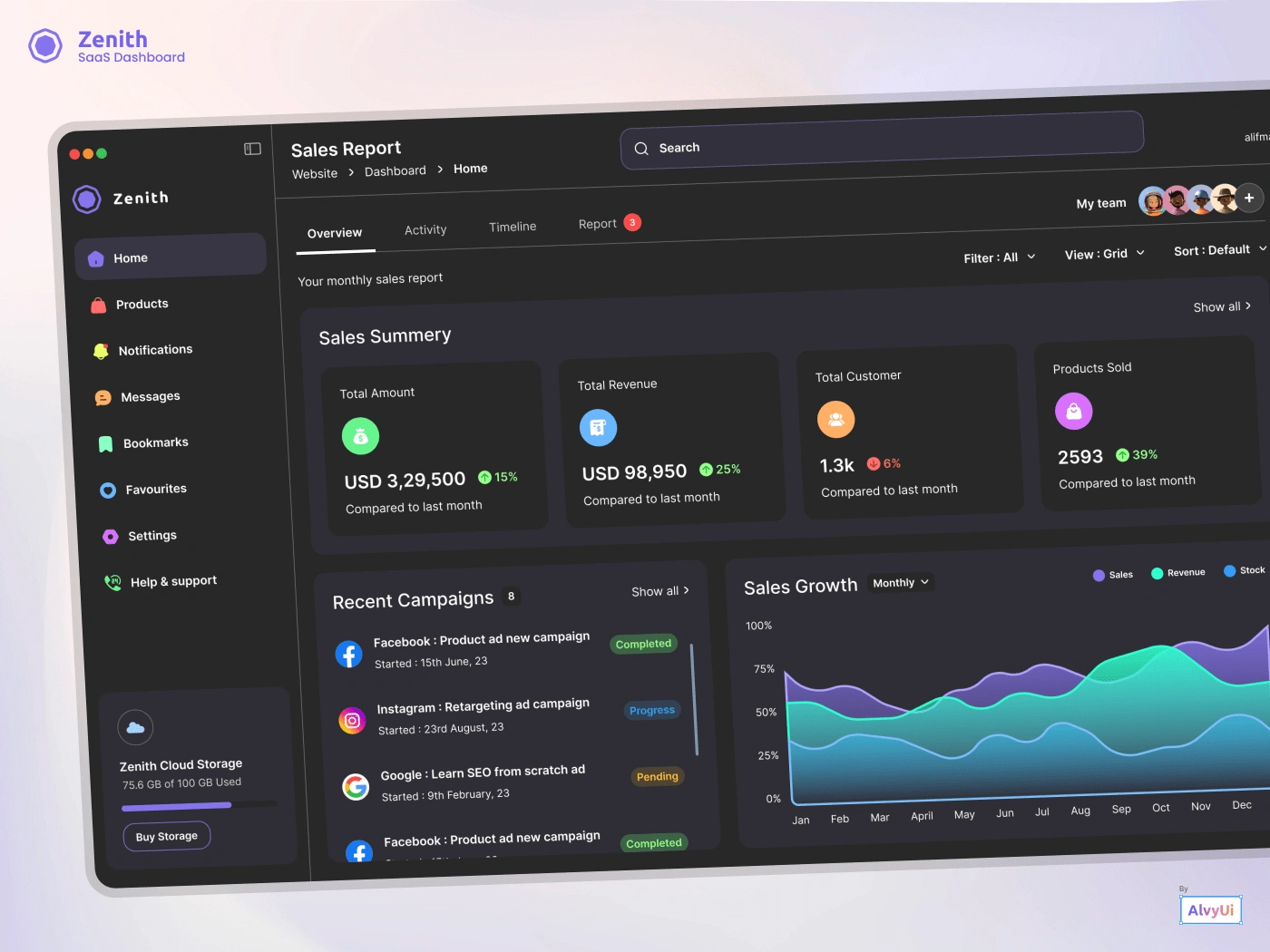Click the magnifier icon in the search bar

tap(641, 149)
